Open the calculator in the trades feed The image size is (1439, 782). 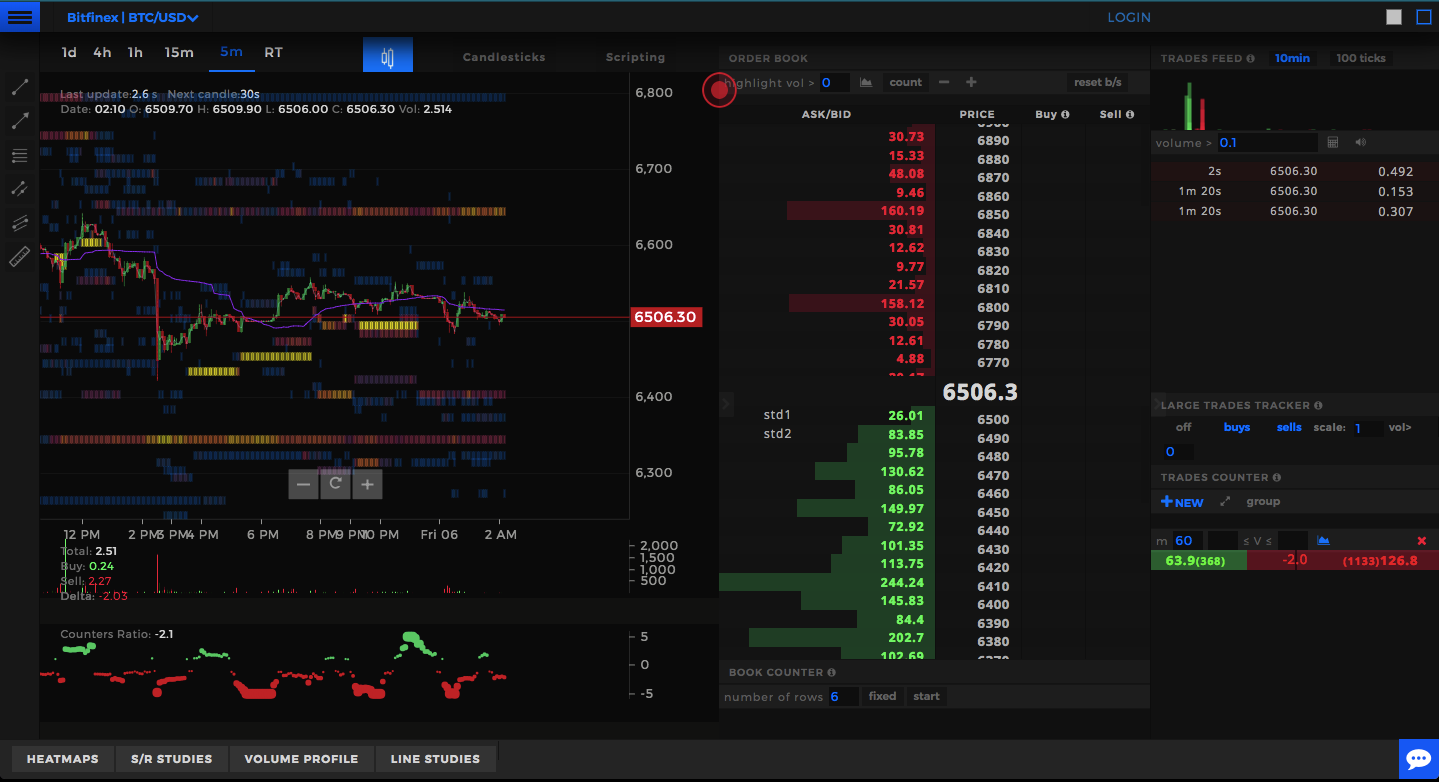1333,142
